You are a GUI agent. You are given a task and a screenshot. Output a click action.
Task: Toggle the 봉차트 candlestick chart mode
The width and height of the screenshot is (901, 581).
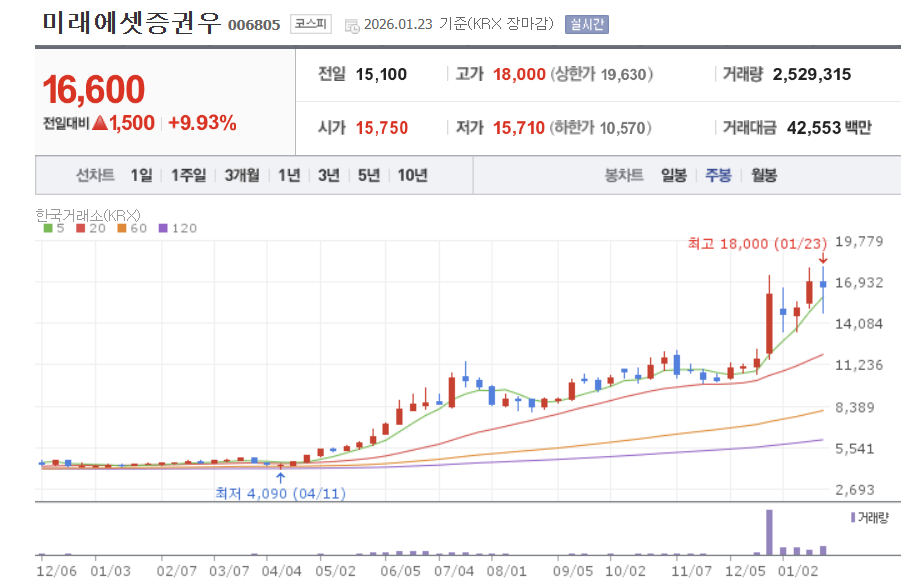625,174
